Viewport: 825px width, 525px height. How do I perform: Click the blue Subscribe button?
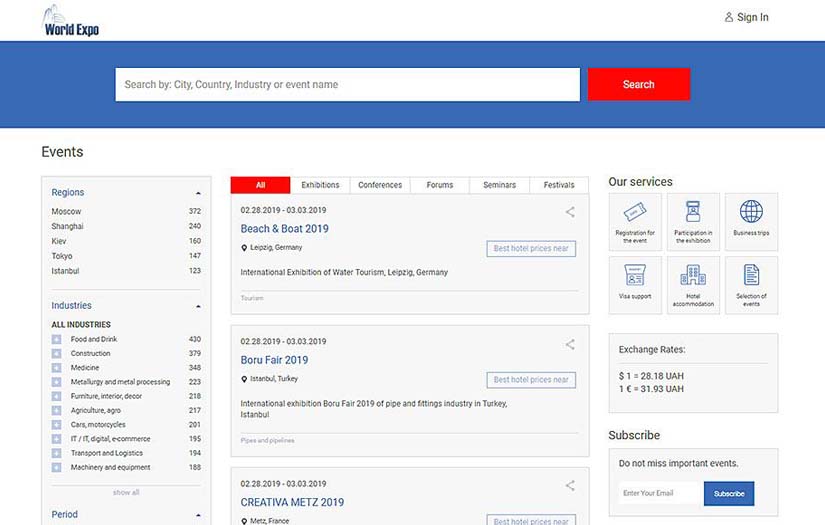click(x=729, y=493)
